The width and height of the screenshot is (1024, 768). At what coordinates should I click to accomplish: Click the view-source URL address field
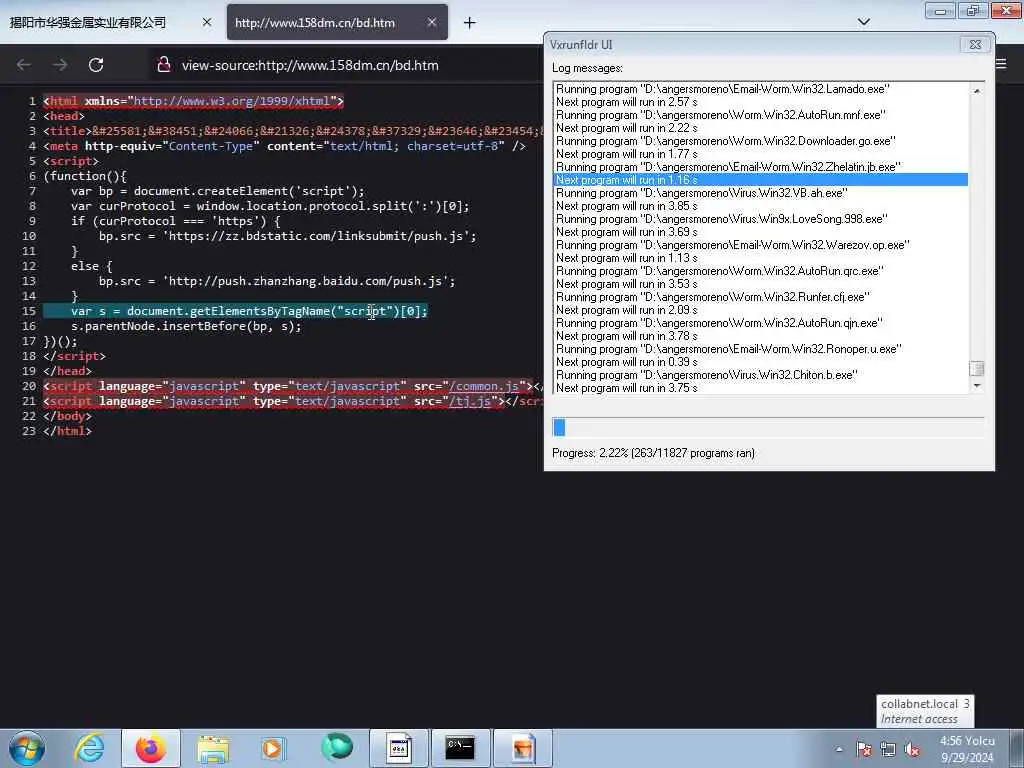click(310, 65)
